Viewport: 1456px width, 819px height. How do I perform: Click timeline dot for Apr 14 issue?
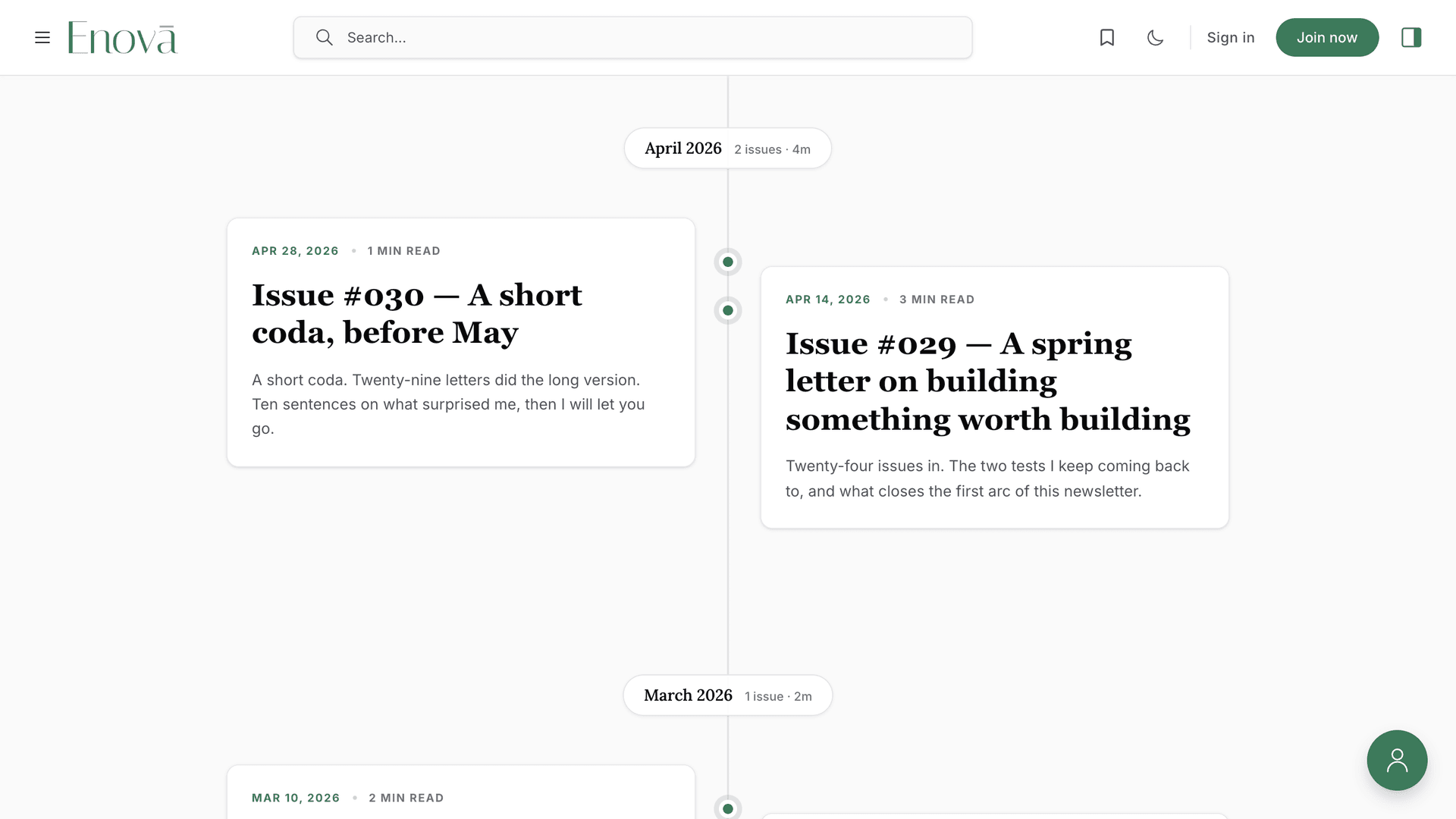[728, 311]
